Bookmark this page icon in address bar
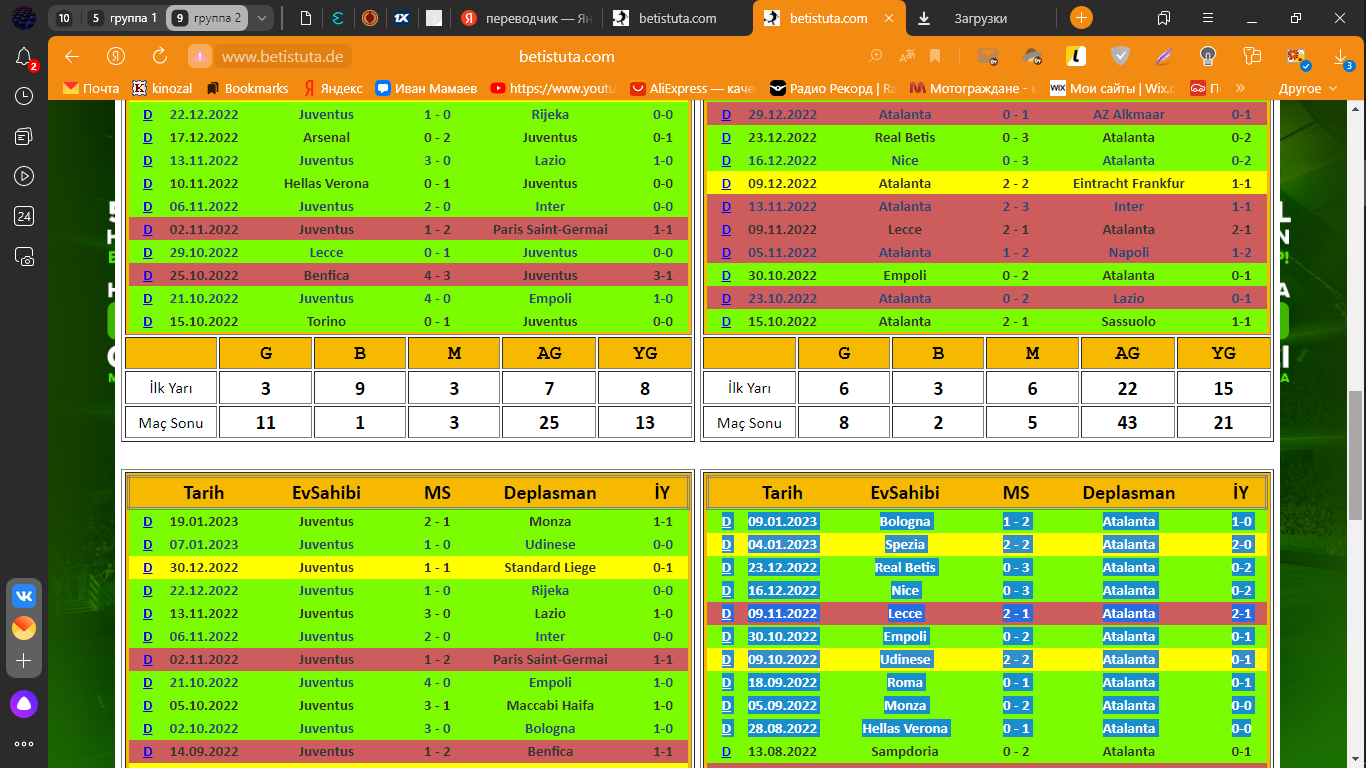This screenshot has height=768, width=1366. pos(934,56)
